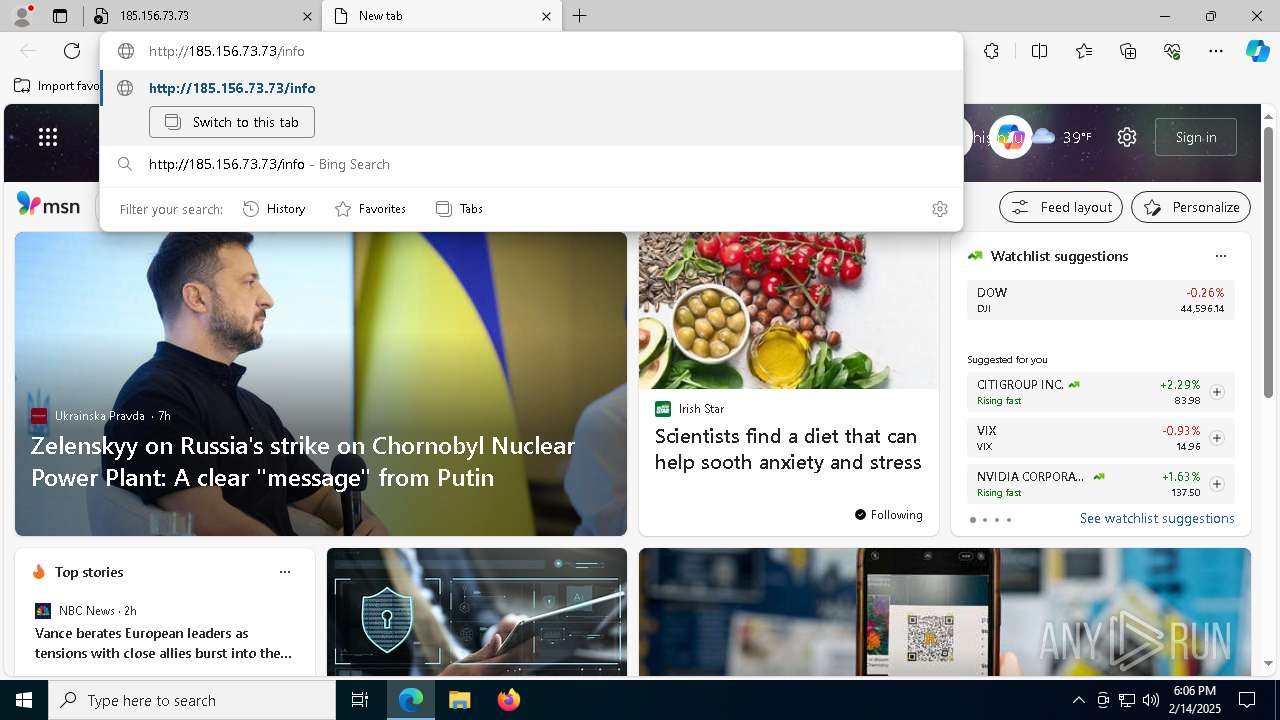Open the DOW stock entry
Image resolution: width=1280 pixels, height=720 pixels.
[1101, 300]
